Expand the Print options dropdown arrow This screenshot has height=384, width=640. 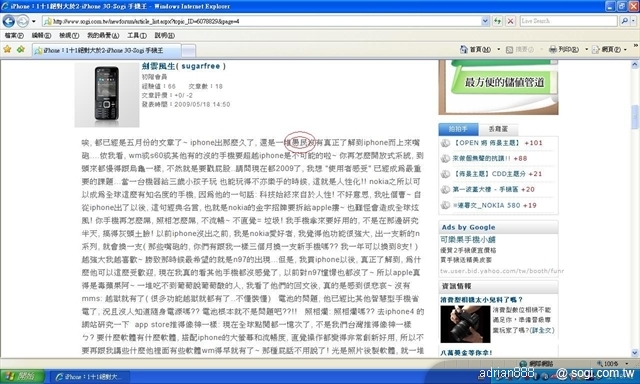(587, 49)
